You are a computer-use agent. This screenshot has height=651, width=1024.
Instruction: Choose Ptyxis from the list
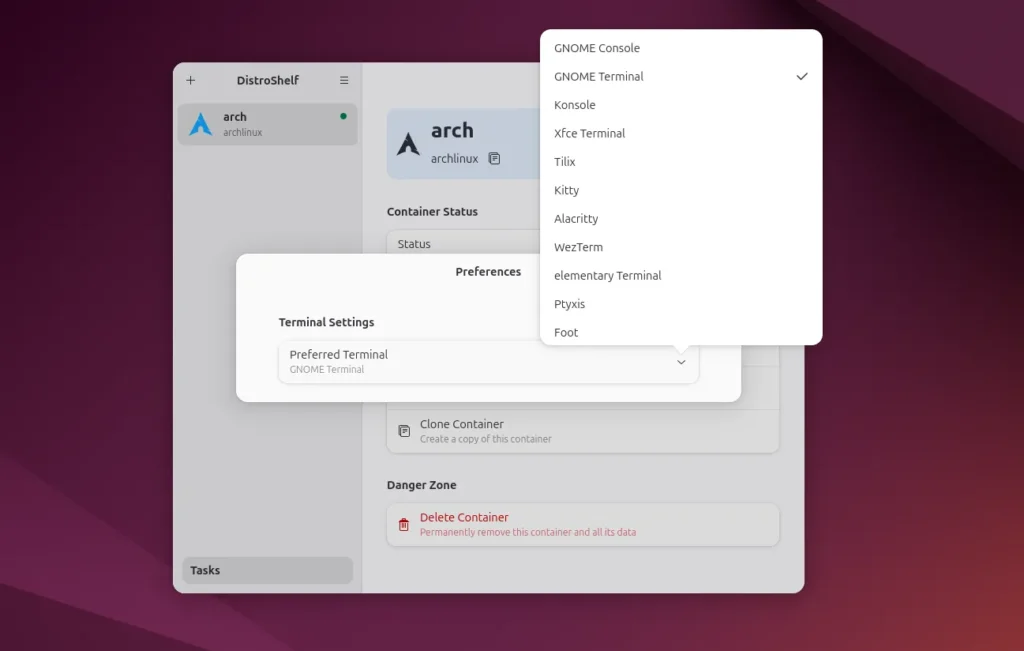point(681,304)
